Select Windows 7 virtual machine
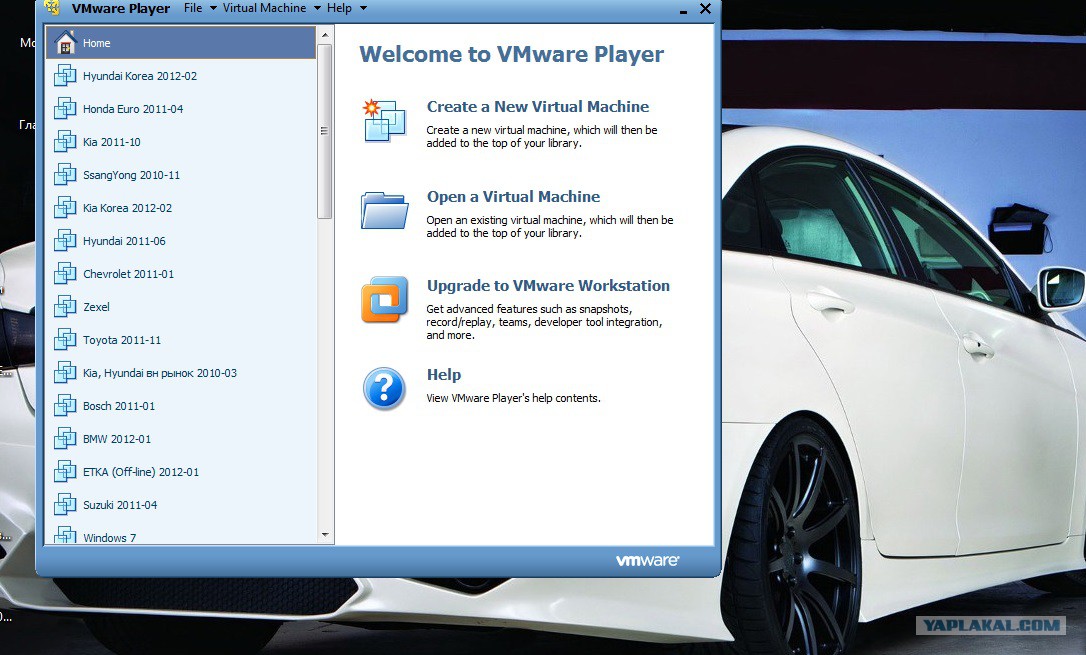Viewport: 1086px width, 655px height. 181,533
